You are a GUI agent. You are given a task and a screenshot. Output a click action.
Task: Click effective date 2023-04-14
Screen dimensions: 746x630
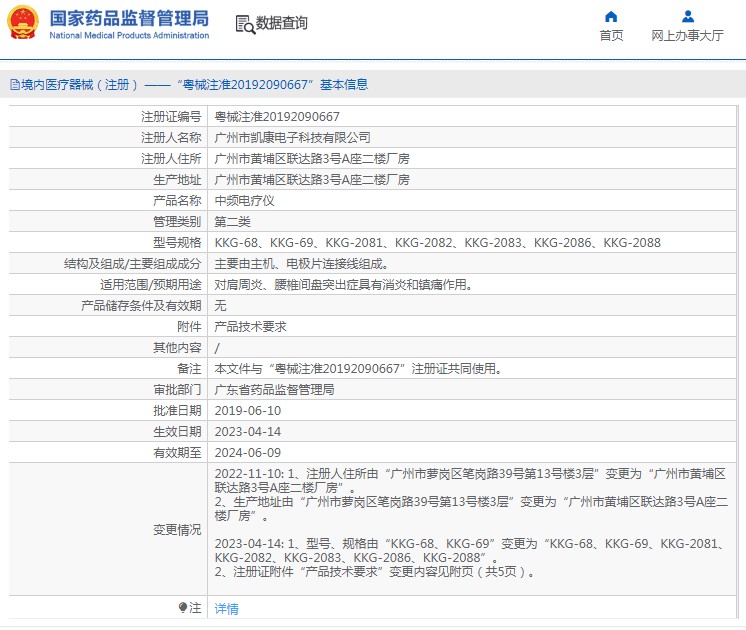pyautogui.click(x=248, y=432)
